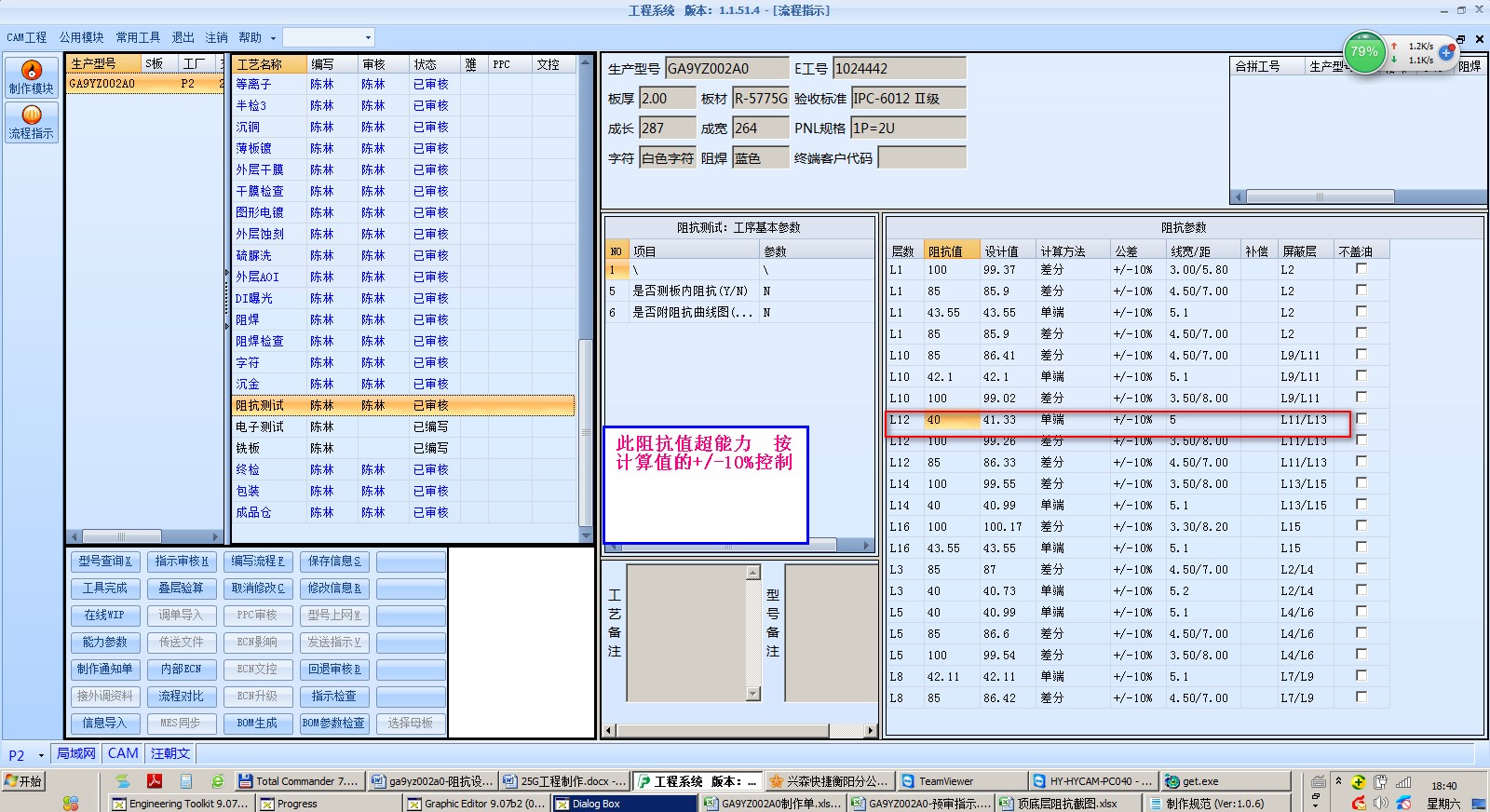Image resolution: width=1490 pixels, height=812 pixels.
Task: Click the 能力参数 button
Action: click(105, 643)
